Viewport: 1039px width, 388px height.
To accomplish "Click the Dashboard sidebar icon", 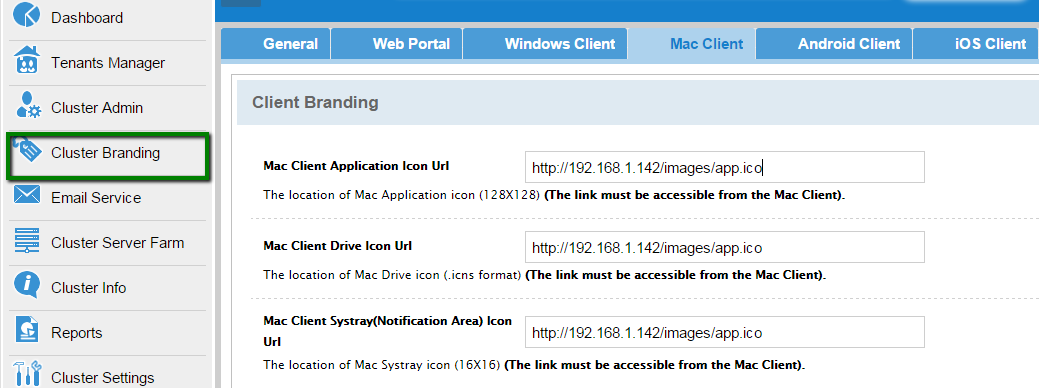I will 27,15.
